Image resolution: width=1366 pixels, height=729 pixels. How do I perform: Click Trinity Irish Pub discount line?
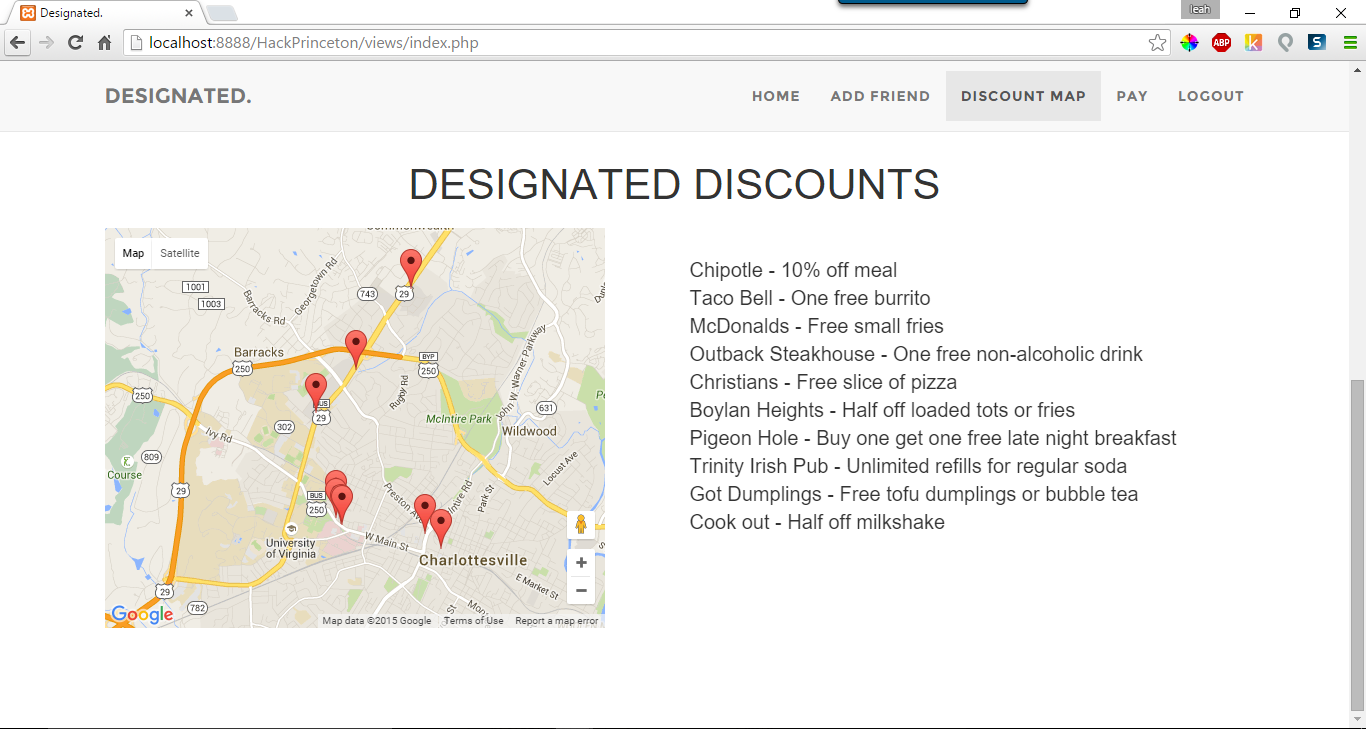coord(908,466)
